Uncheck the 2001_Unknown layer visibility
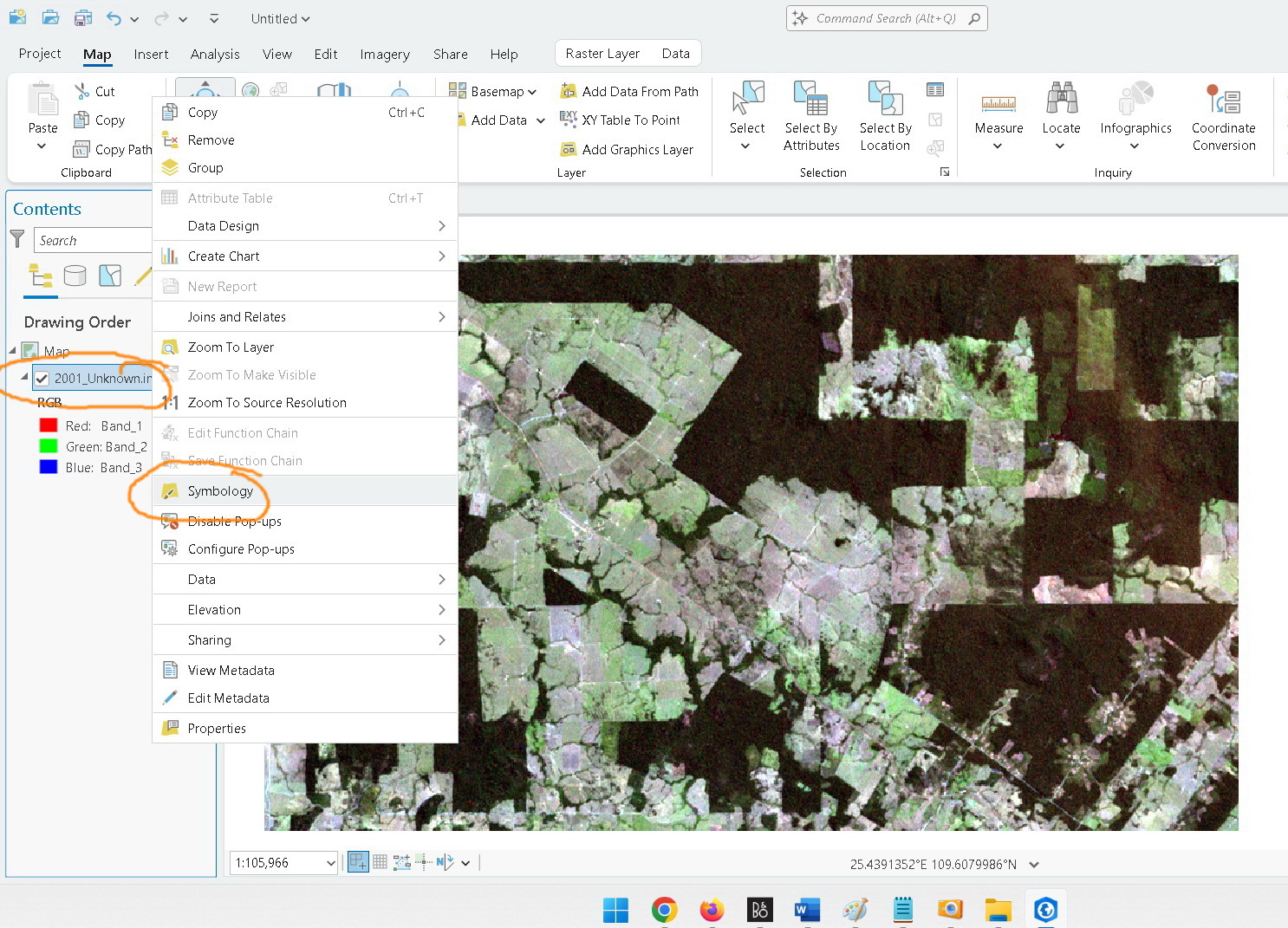This screenshot has width=1288, height=928. (x=42, y=378)
